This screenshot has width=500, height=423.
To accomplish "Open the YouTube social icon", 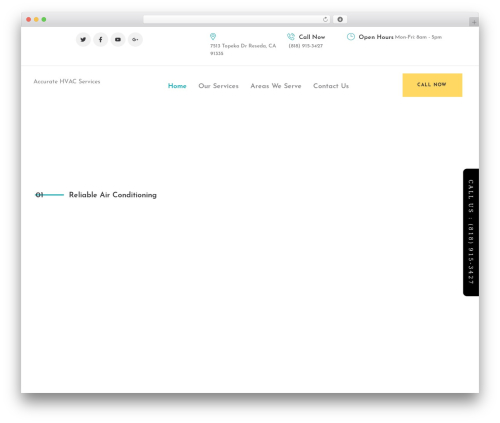I will [x=118, y=40].
